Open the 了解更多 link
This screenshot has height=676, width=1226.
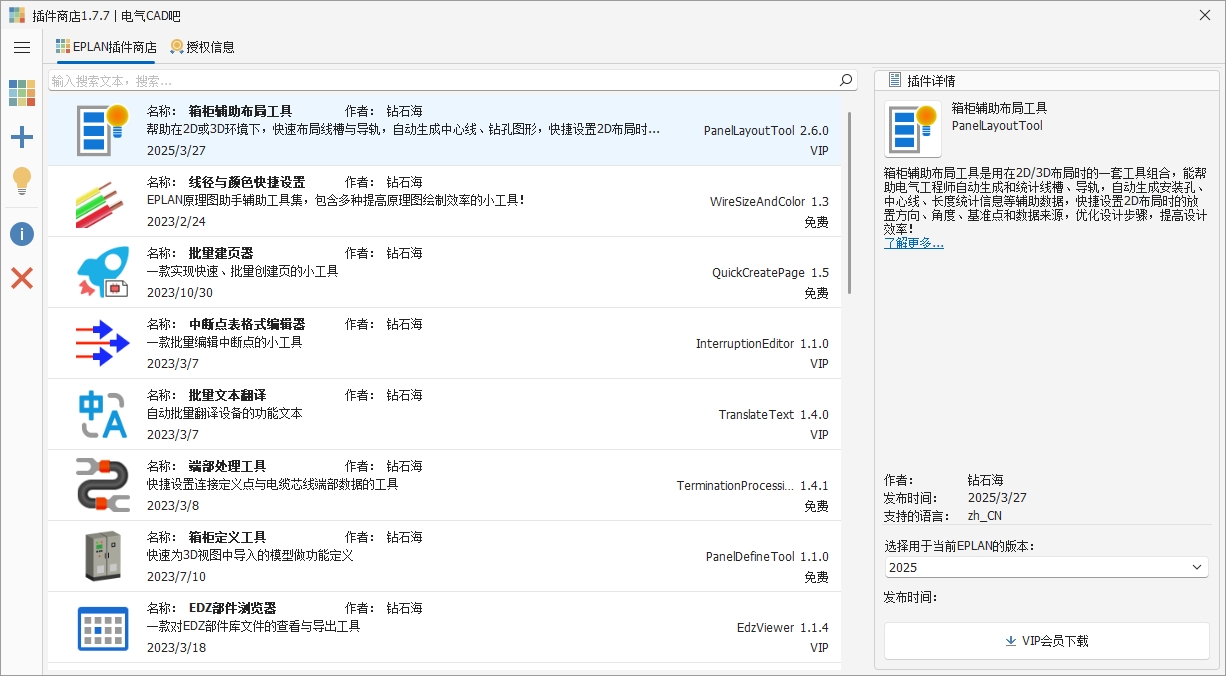pos(913,243)
